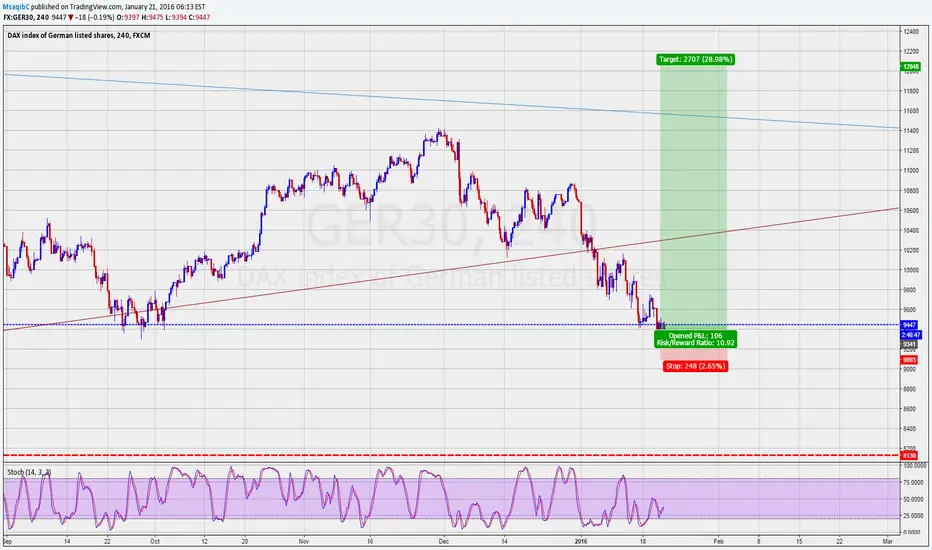Click the Dec date axis label
Screen dimensions: 932x550
coord(443,541)
